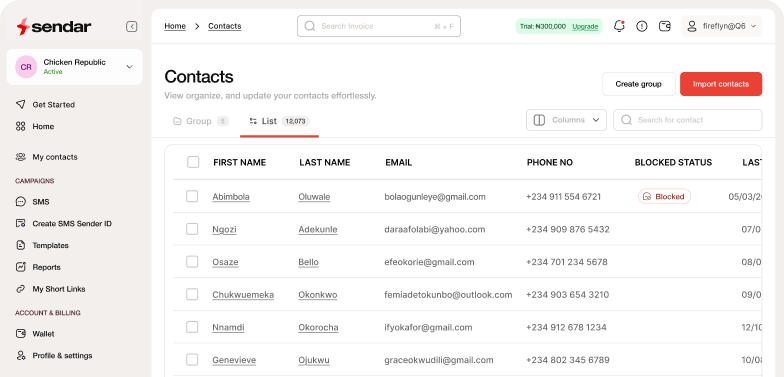Click the Upgrade link in the trial badge

[585, 26]
